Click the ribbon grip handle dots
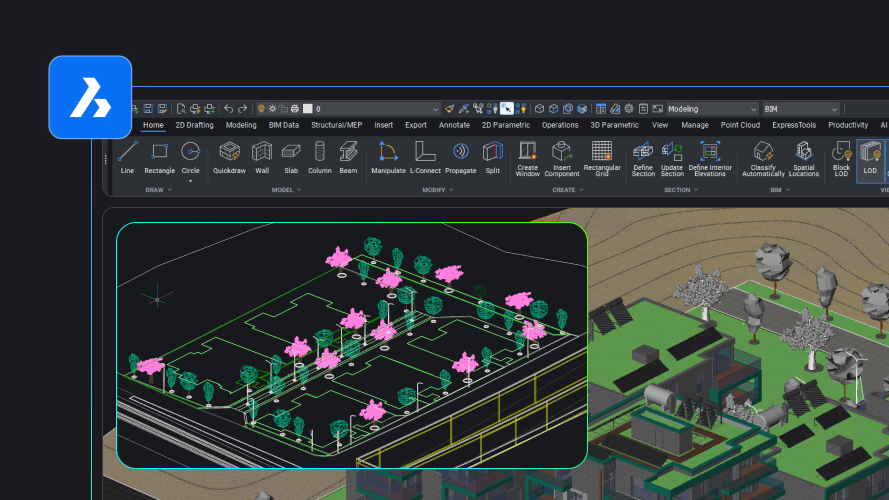Screen dimensions: 889x500 pos(106,160)
